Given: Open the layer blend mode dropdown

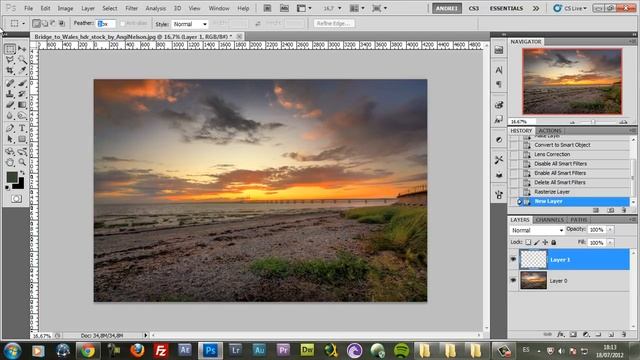Looking at the screenshot, I should [537, 231].
